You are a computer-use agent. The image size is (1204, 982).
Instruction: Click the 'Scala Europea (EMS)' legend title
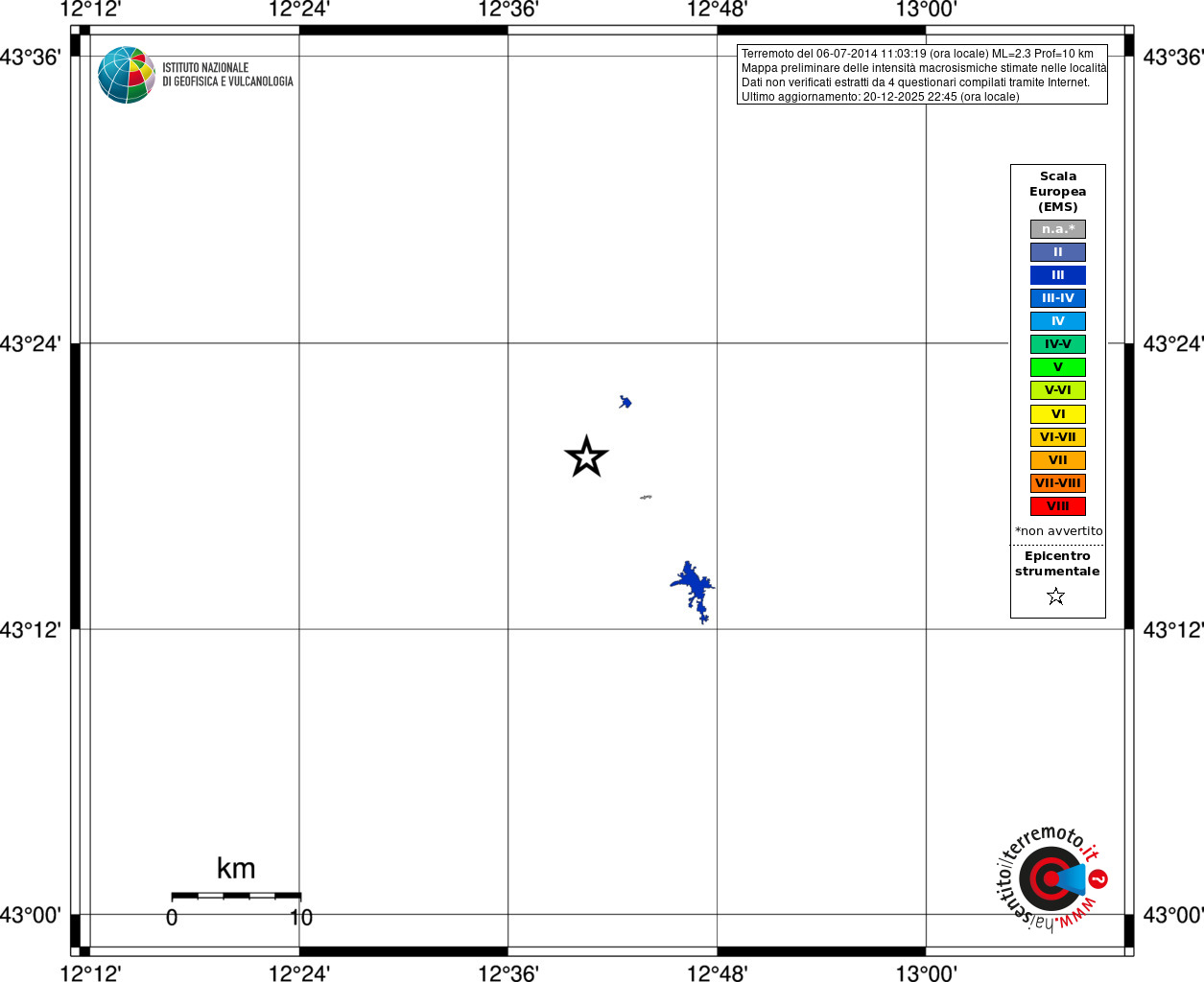(1058, 192)
